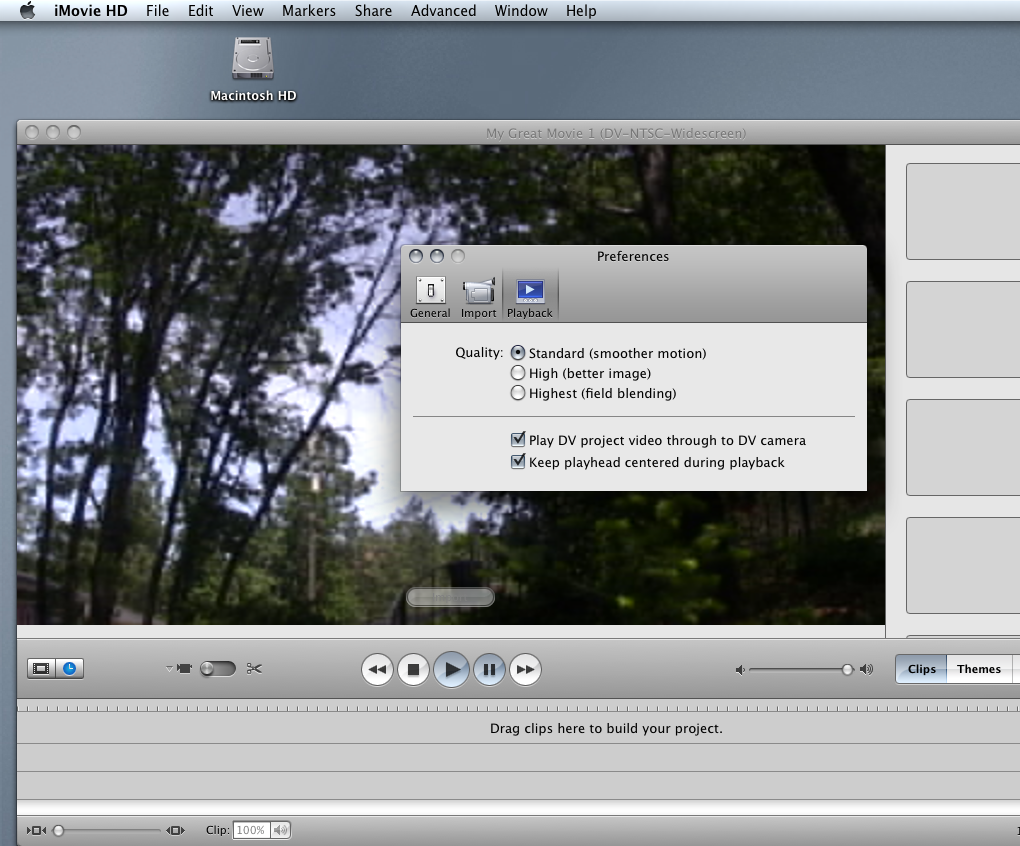Select High (better image) quality
Viewport: 1020px width, 846px height.
coord(518,373)
